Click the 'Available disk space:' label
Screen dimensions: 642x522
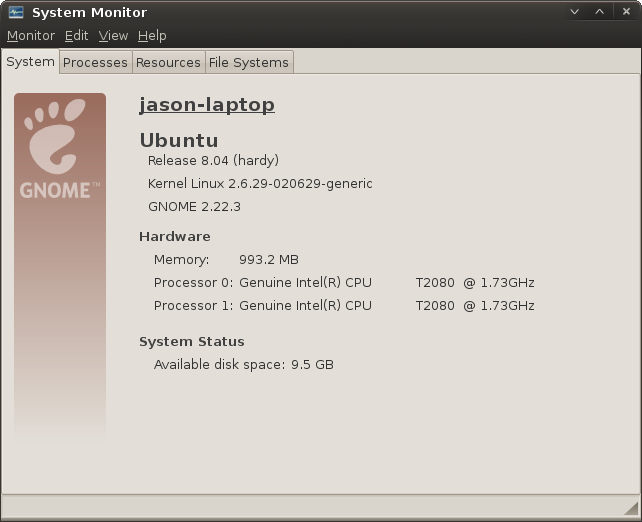coord(219,364)
